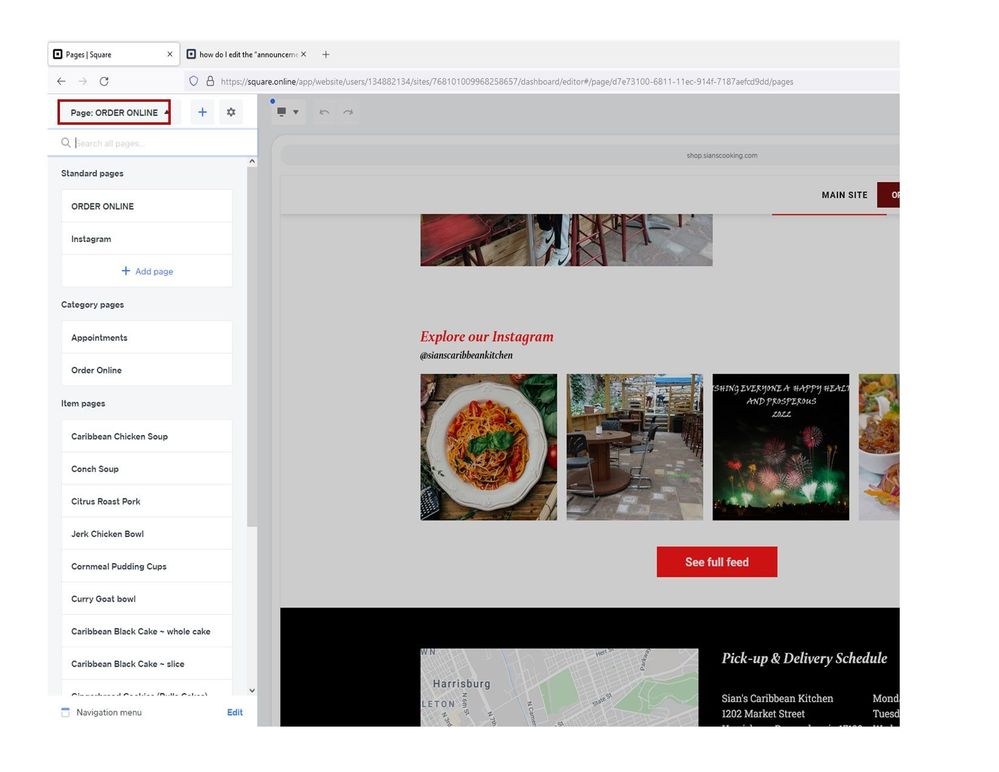Viewport: 999px width, 772px height.
Task: Switch to the 'how do I edit' tab
Action: tap(246, 54)
